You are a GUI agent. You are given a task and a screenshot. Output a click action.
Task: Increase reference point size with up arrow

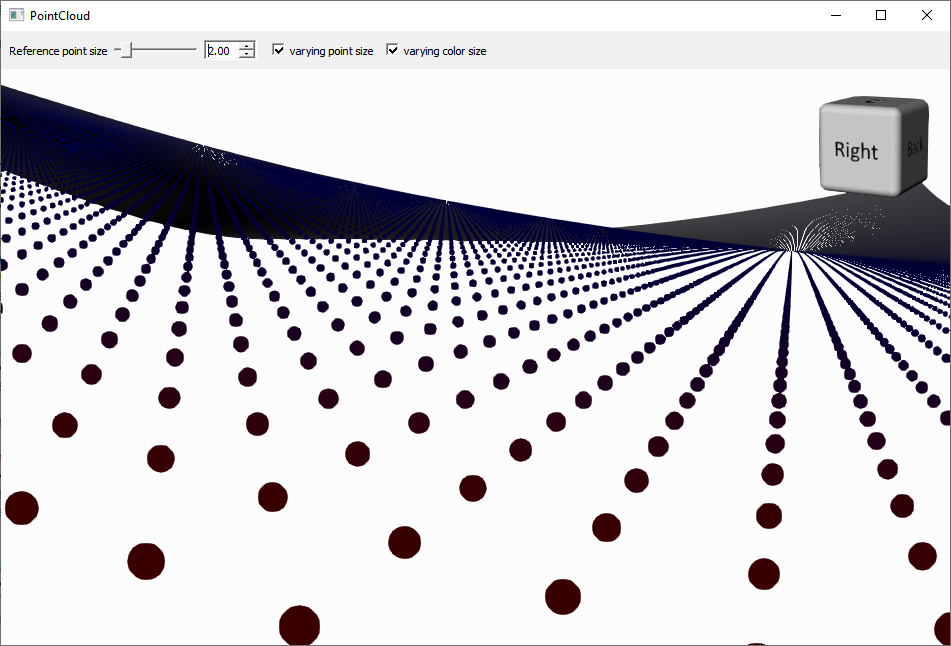247,46
